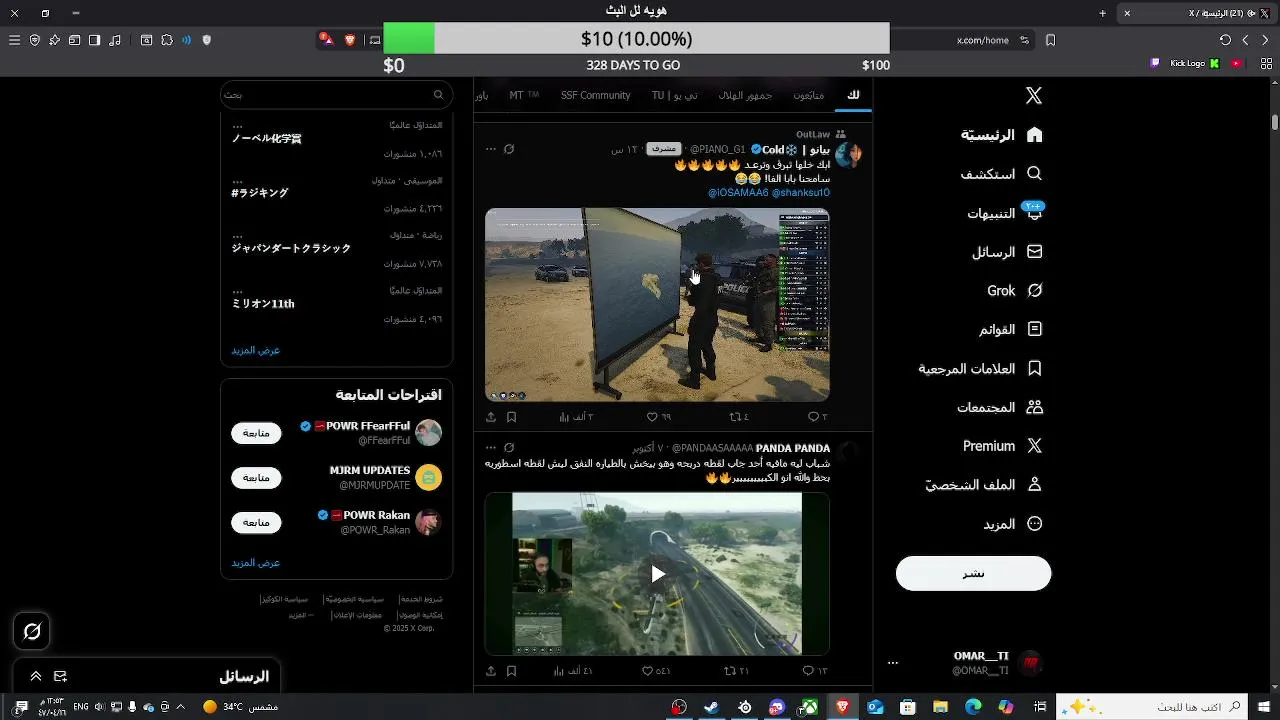Open more menu on PANDA PANDA post
This screenshot has width=1280, height=720.
pyautogui.click(x=490, y=448)
